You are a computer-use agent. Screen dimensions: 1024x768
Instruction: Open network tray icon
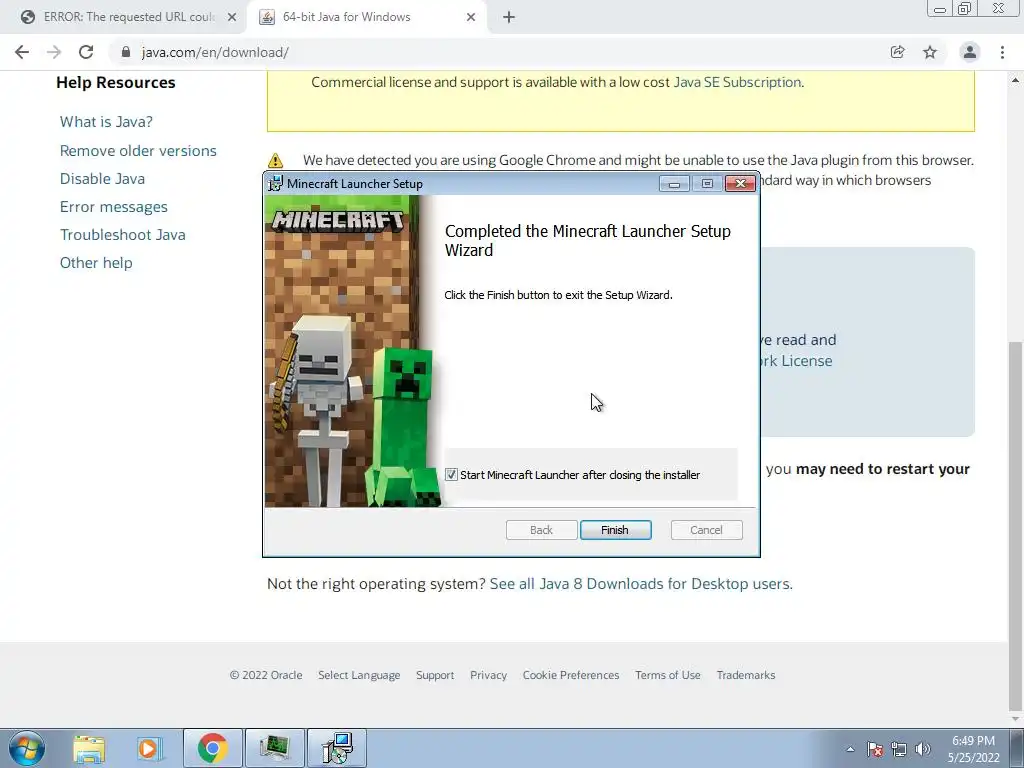point(899,749)
